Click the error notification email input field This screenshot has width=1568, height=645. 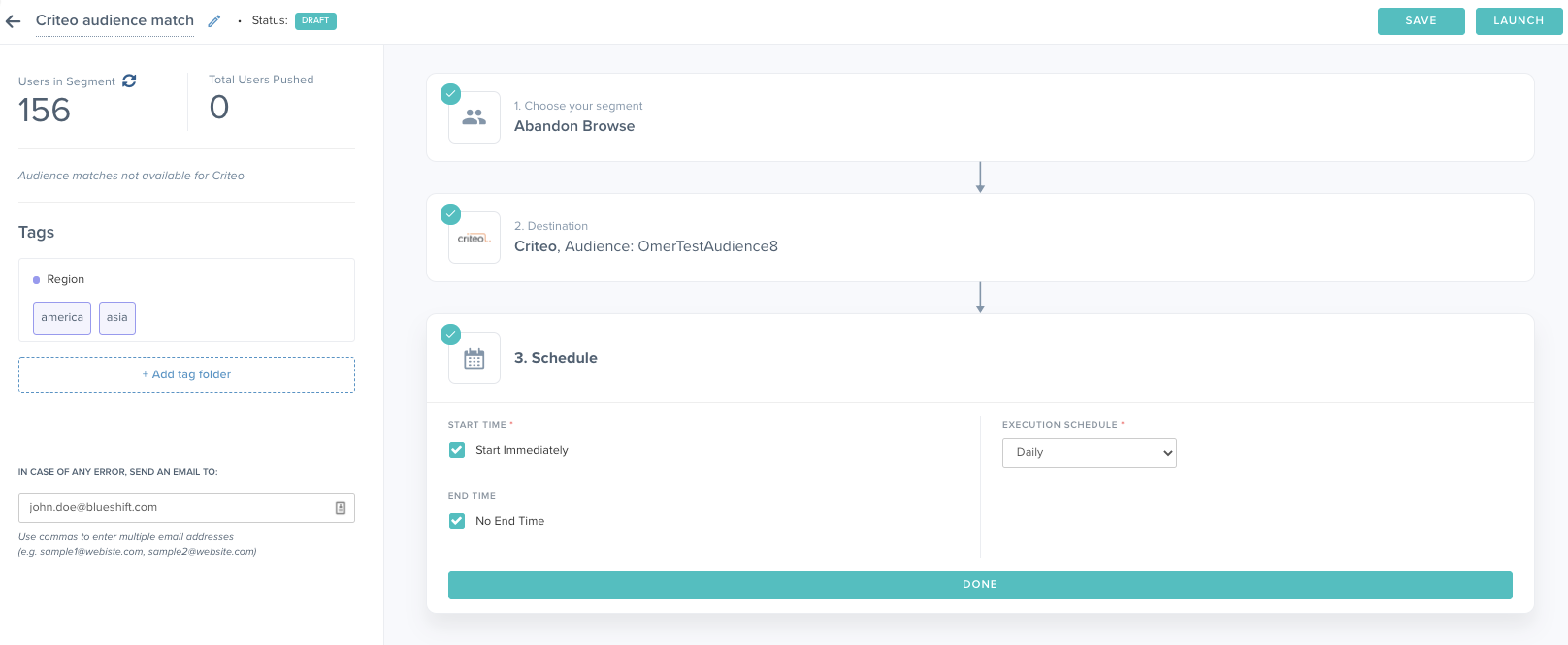pos(186,508)
